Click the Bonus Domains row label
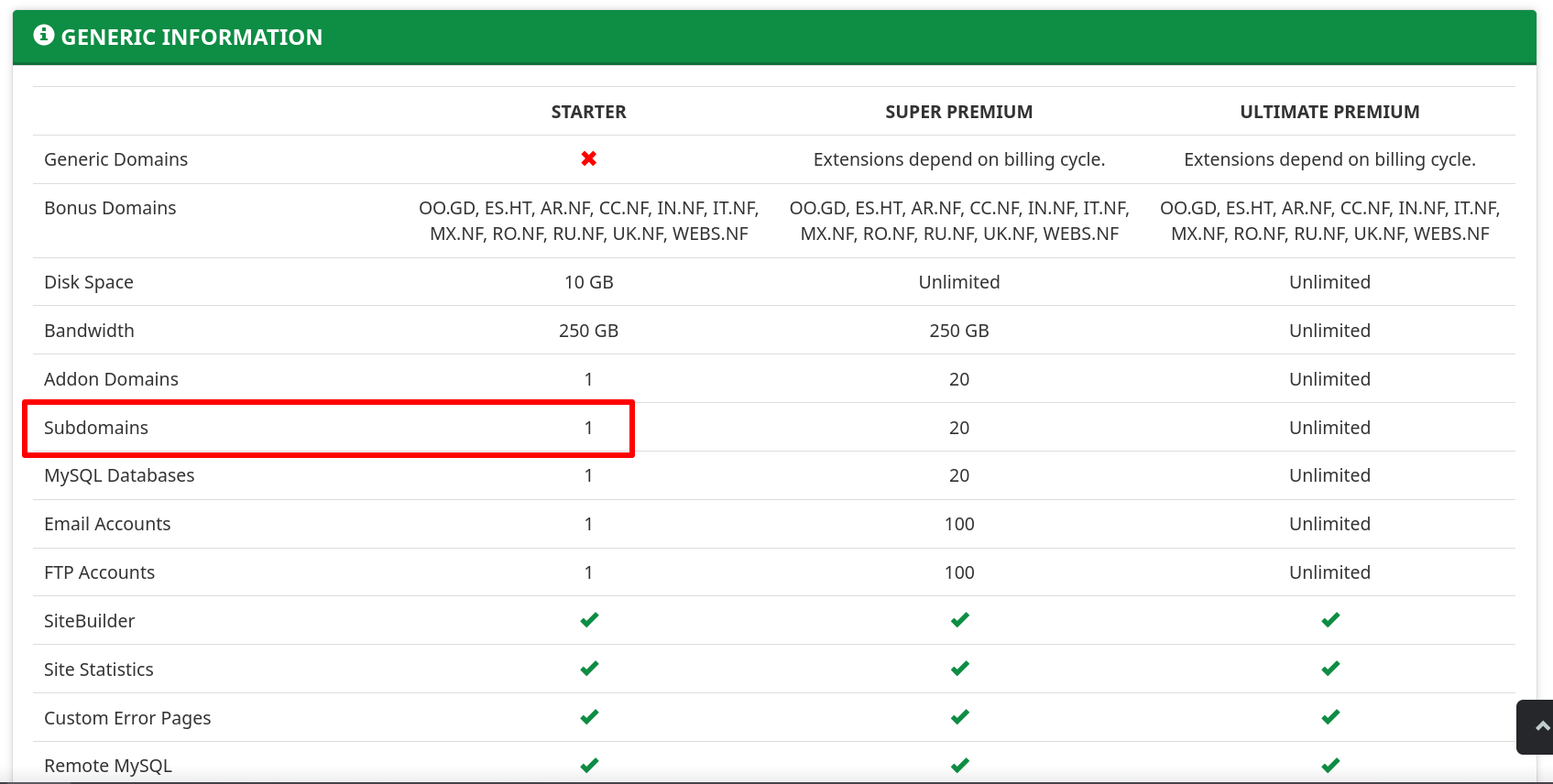 [110, 208]
